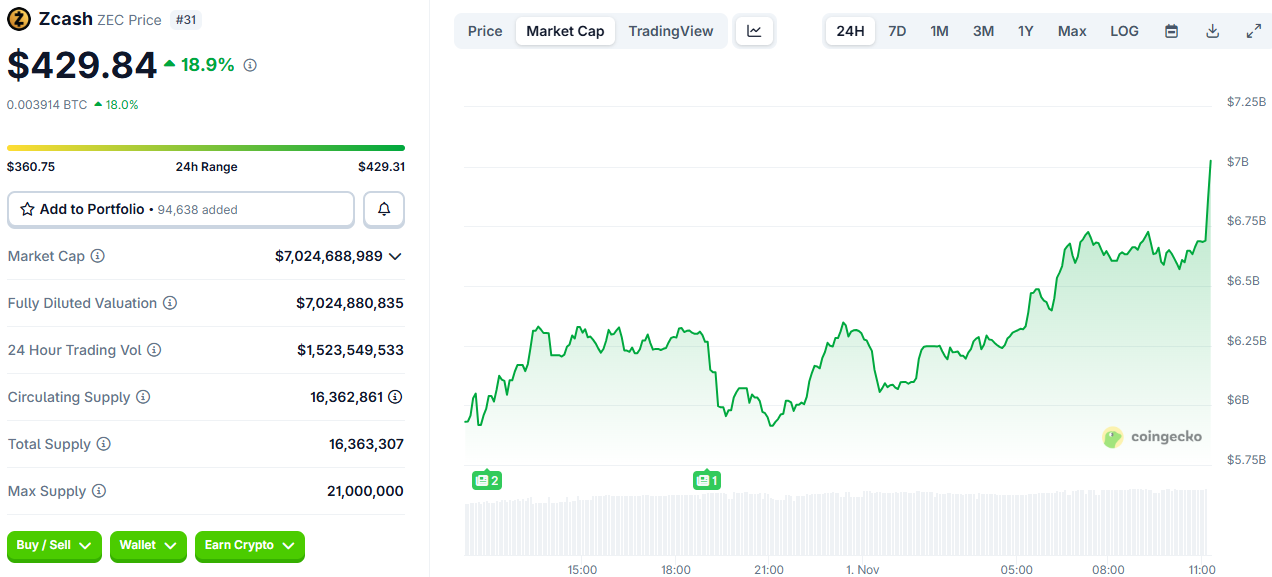Click the download chart data icon
Screen dimensions: 1272x577
click(1212, 31)
